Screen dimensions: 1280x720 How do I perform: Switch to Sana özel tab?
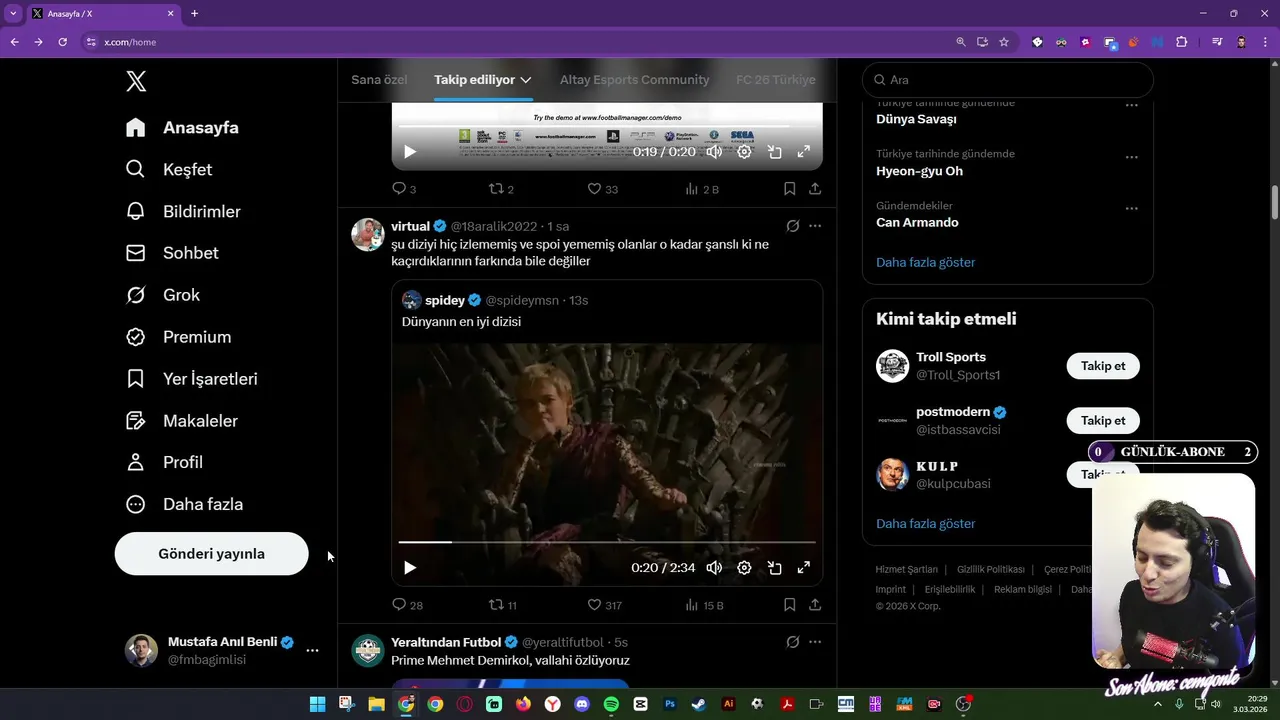379,80
